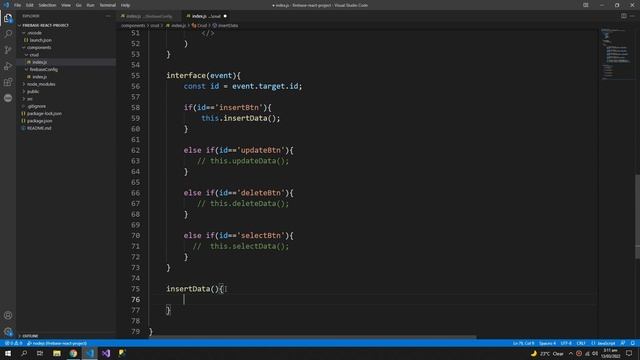This screenshot has height=360, width=640.
Task: Open the Search view in activity bar
Action: (8, 34)
